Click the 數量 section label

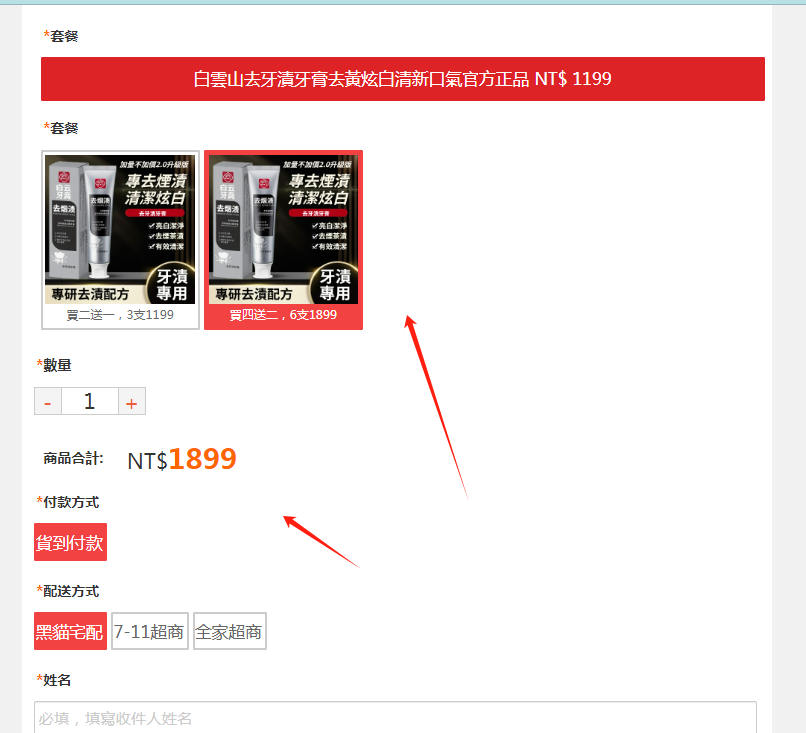pos(53,365)
